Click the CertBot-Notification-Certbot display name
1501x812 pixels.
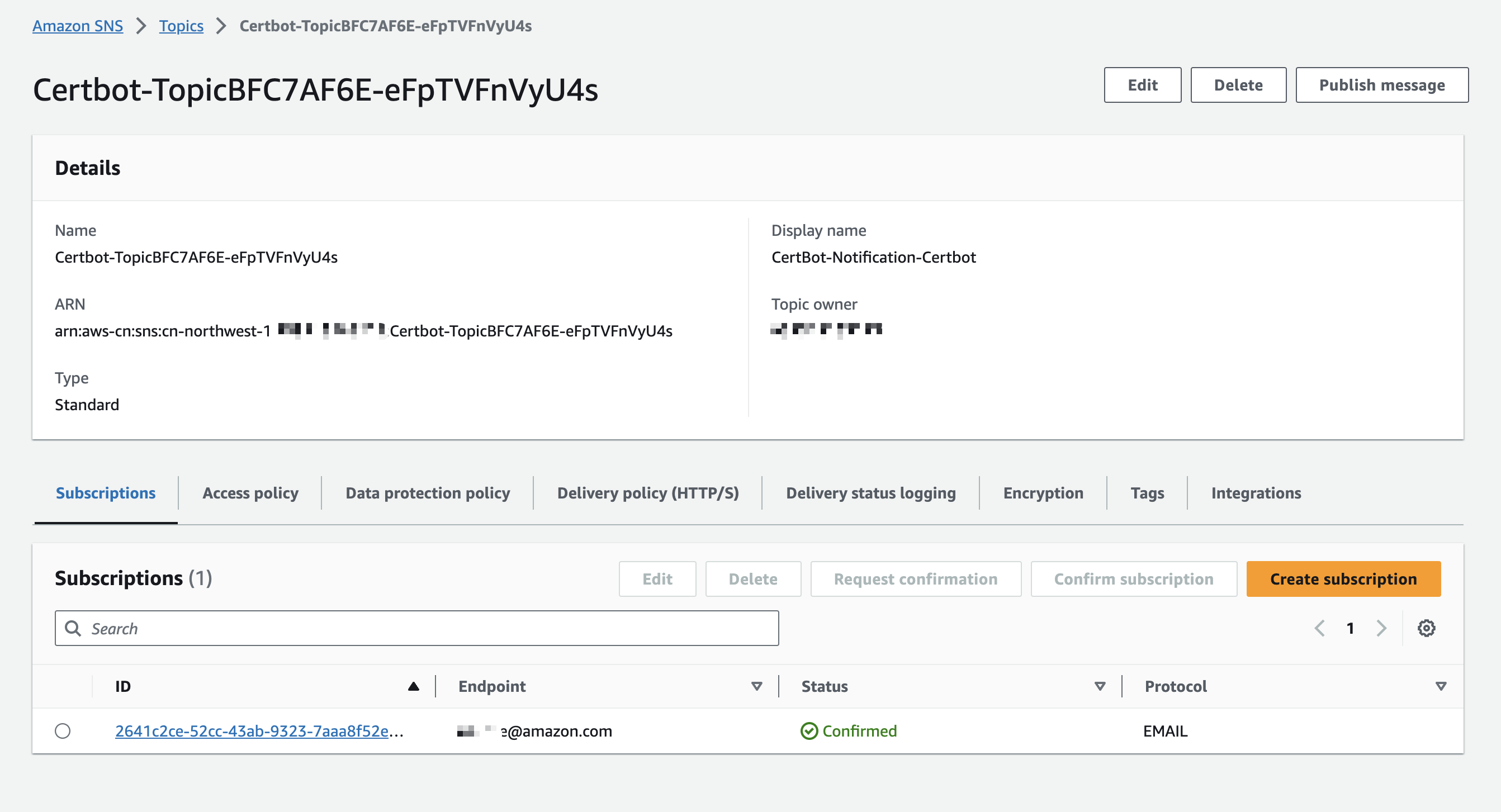(873, 257)
